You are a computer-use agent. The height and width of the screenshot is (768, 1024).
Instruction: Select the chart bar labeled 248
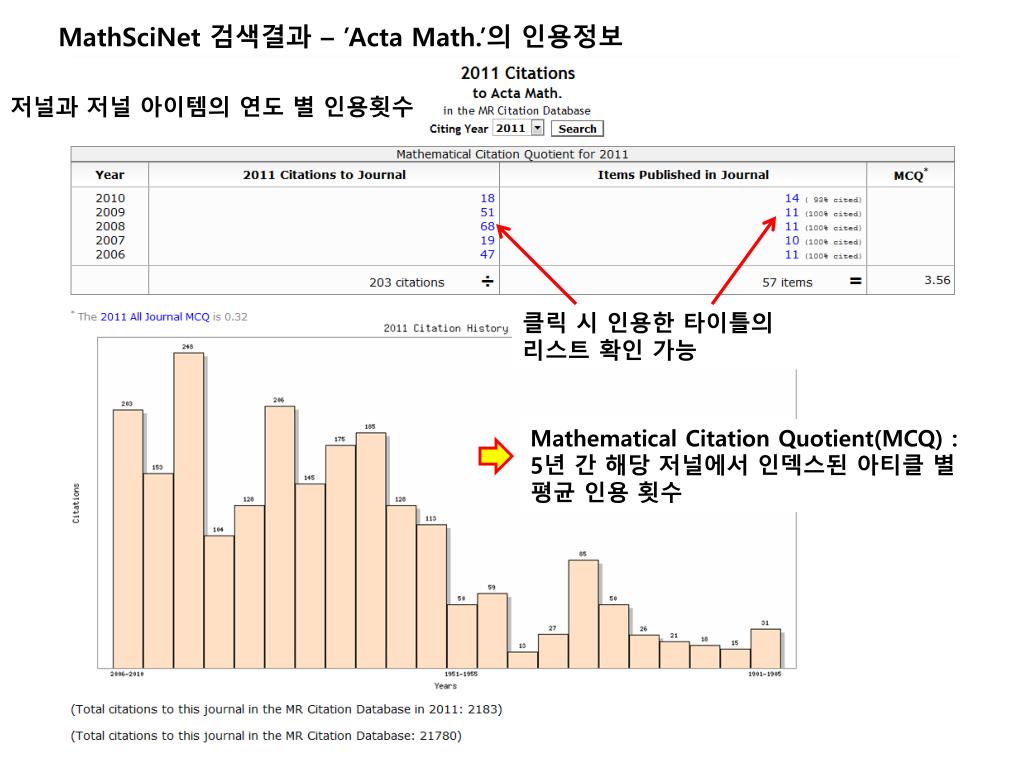tap(188, 510)
